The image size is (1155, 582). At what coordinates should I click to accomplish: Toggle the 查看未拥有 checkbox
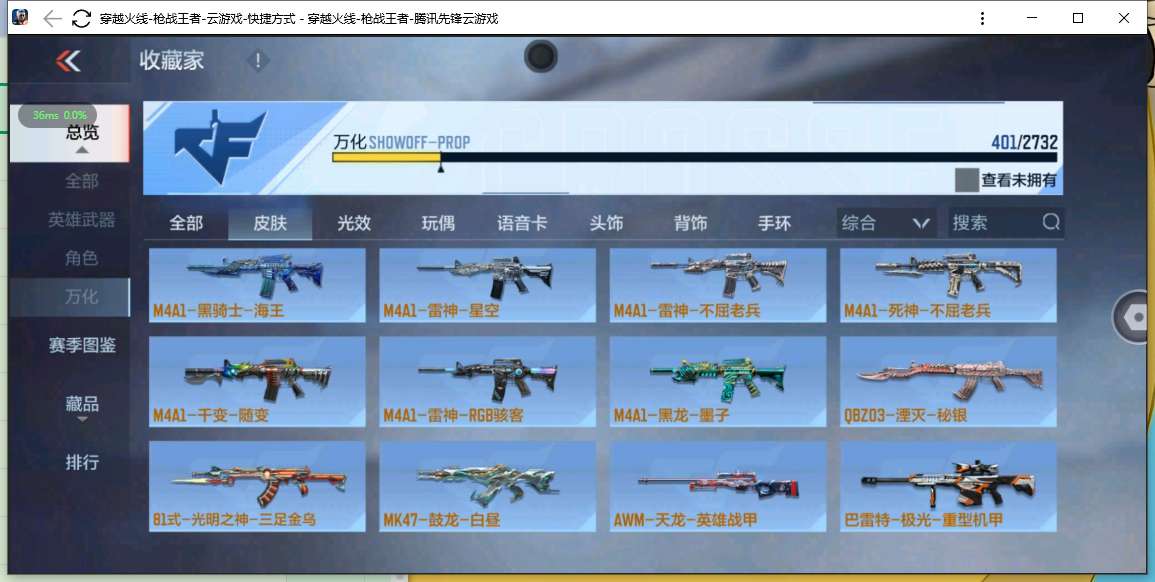[966, 180]
